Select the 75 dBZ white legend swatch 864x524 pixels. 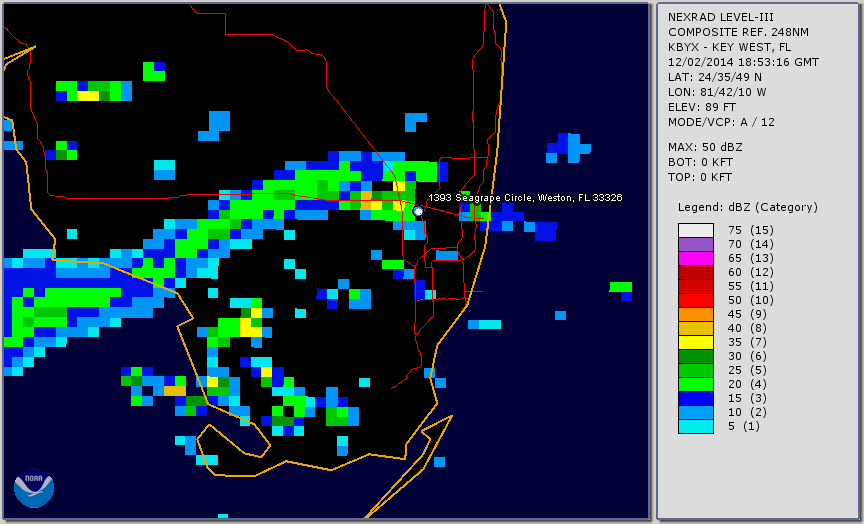[x=696, y=230]
